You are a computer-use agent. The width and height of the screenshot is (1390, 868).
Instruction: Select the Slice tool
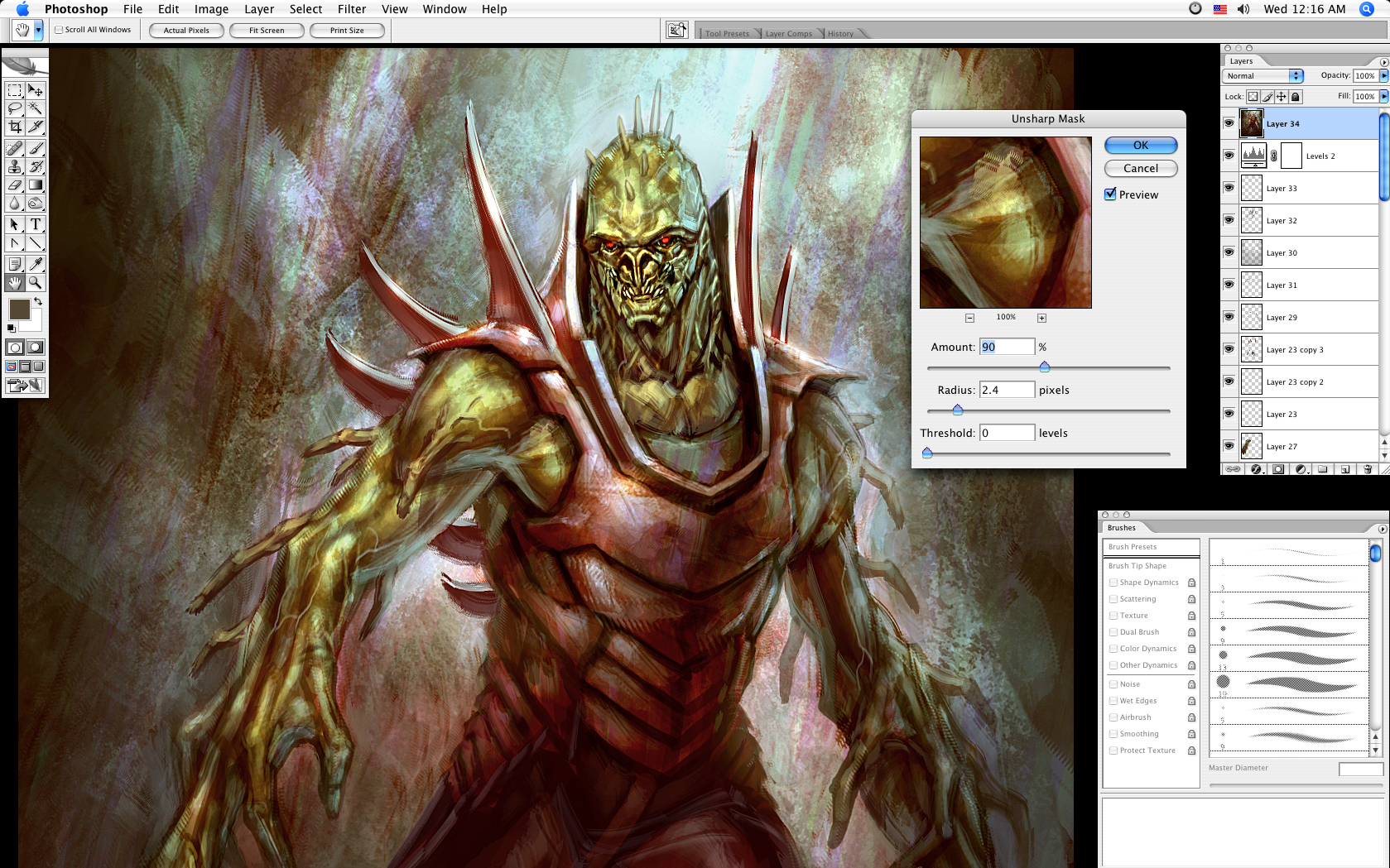(x=36, y=127)
